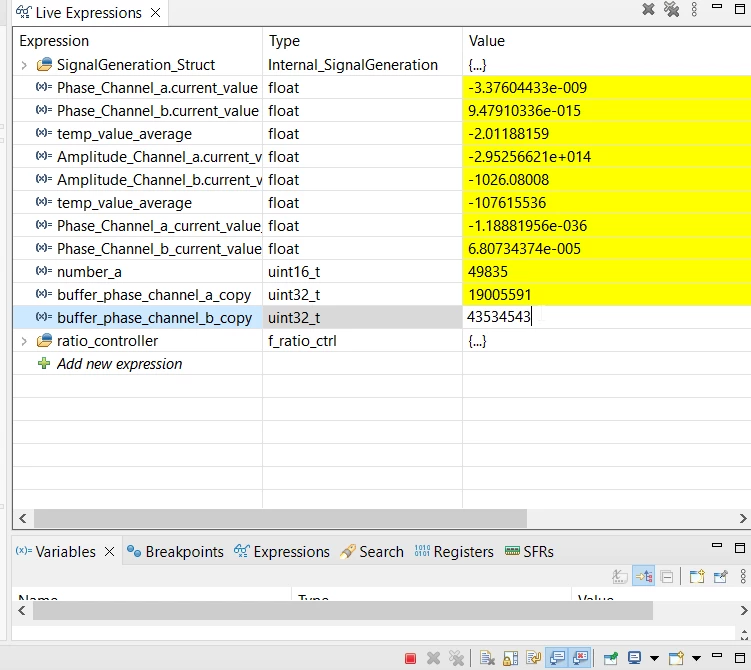
Task: Click Live Expressions scroll right arrow
Action: pos(743,519)
